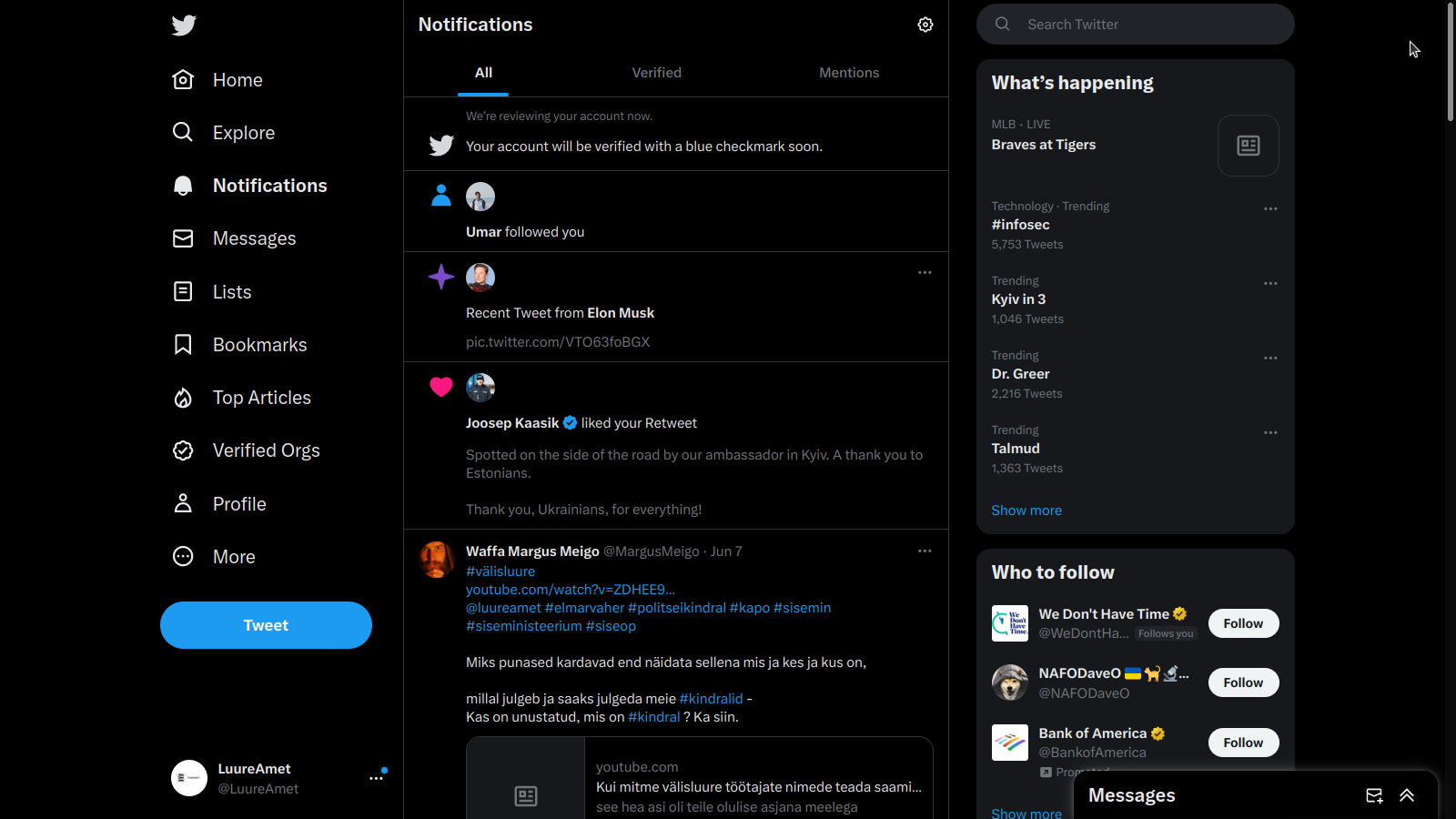The width and height of the screenshot is (1456, 819).
Task: Expand the Messages drawer with double chevron
Action: tap(1407, 795)
